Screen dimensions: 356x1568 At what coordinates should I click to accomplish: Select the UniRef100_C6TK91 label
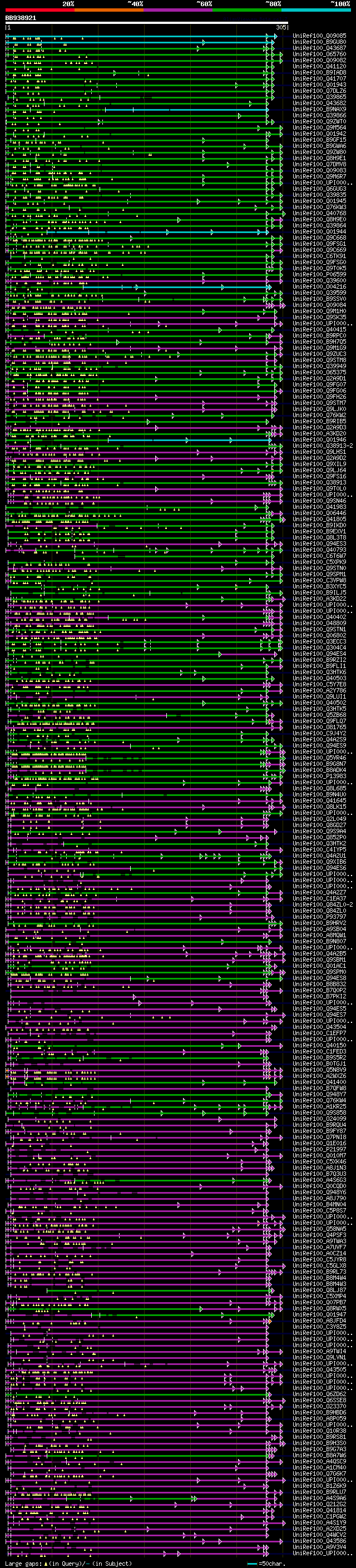click(x=319, y=256)
